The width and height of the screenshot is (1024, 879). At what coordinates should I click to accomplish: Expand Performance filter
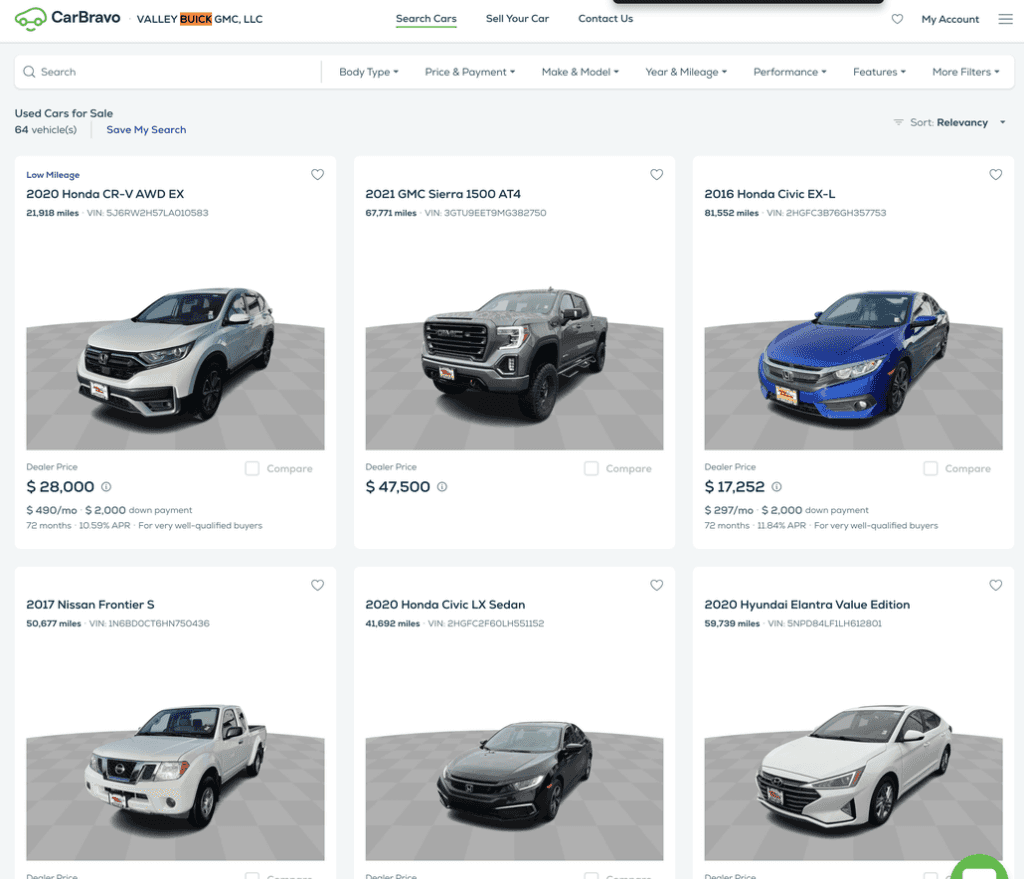790,72
